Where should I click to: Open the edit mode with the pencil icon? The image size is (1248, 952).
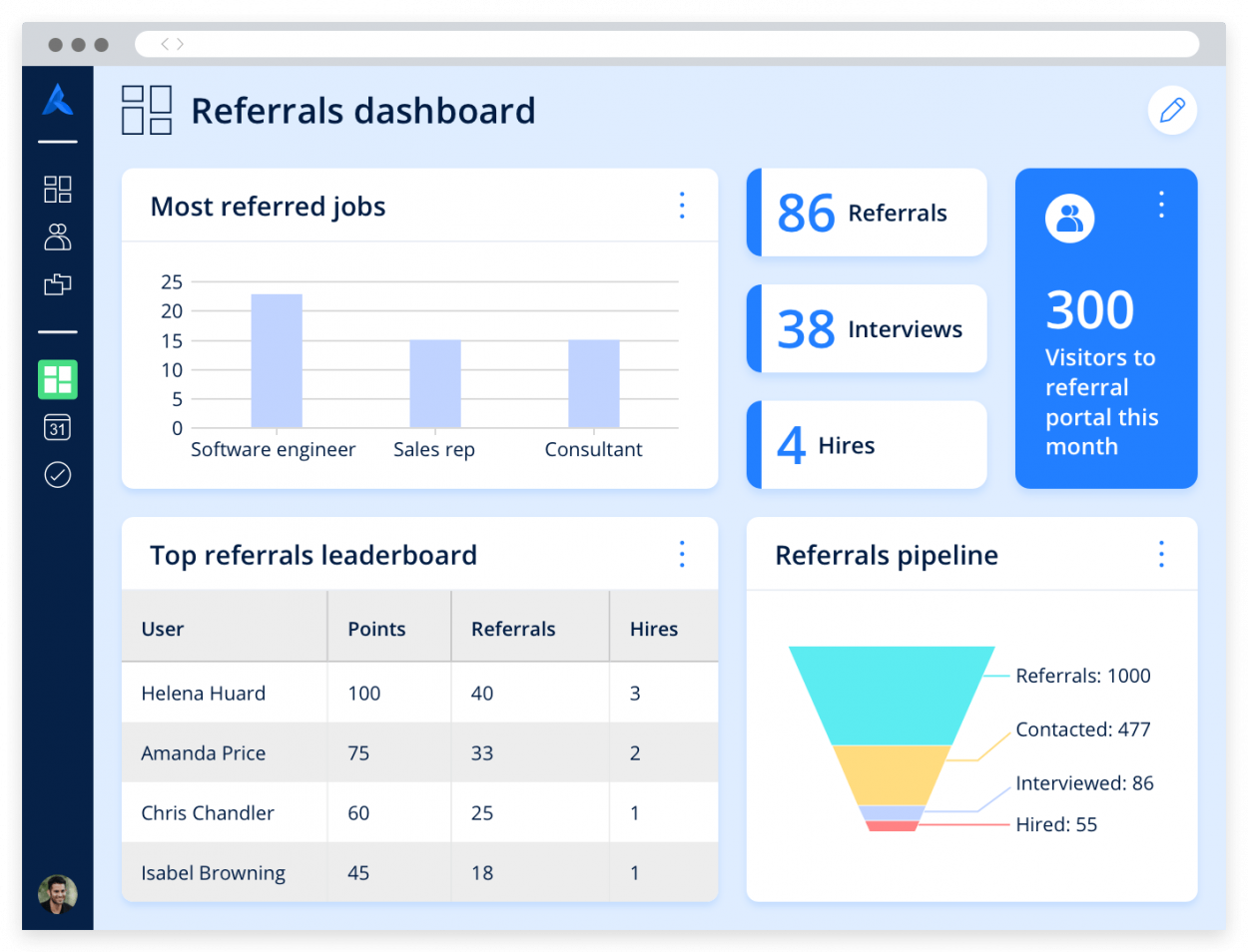[x=1172, y=110]
